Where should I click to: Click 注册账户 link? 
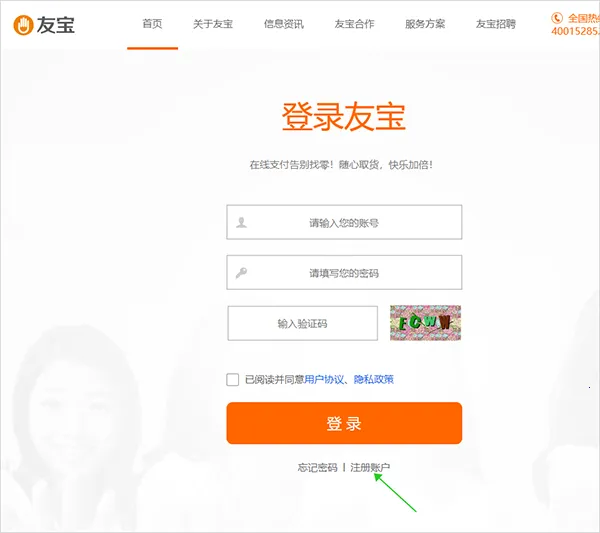[370, 468]
